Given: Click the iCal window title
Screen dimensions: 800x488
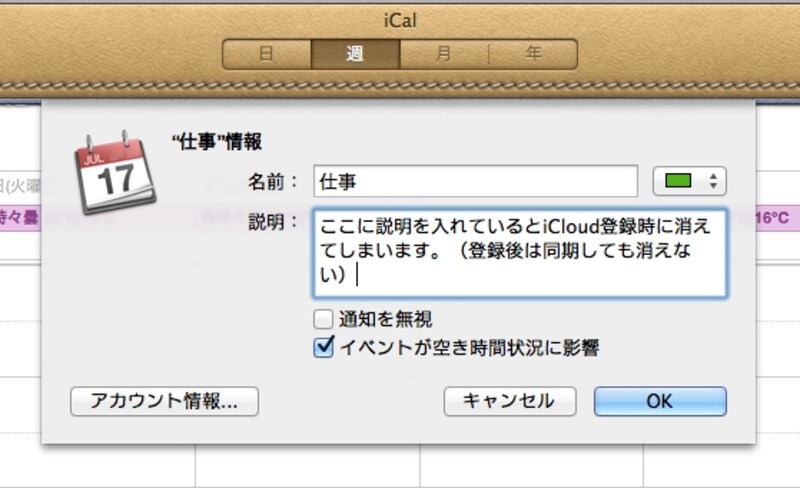Looking at the screenshot, I should tap(400, 21).
